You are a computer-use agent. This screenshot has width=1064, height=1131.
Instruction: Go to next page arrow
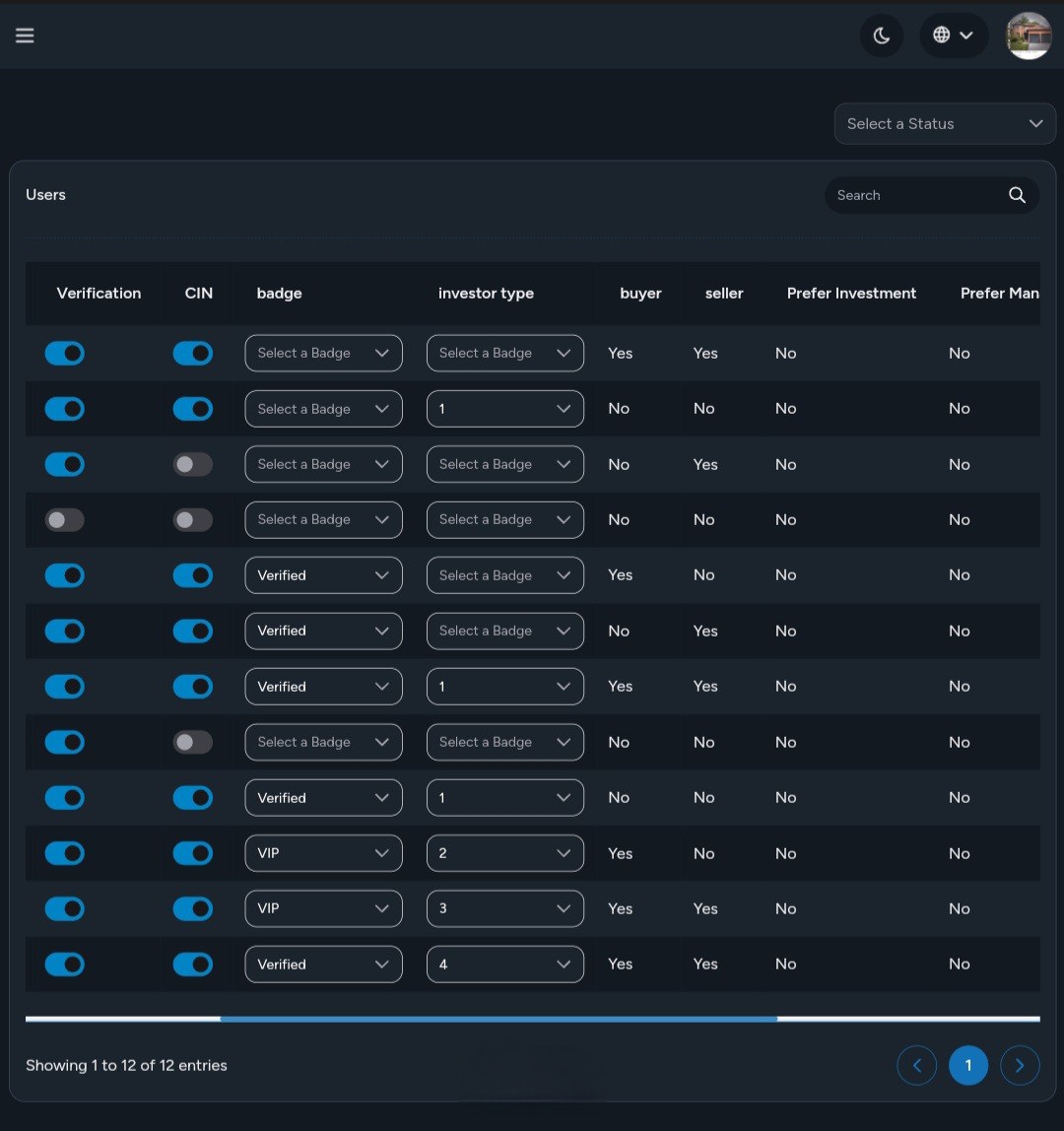1020,1065
